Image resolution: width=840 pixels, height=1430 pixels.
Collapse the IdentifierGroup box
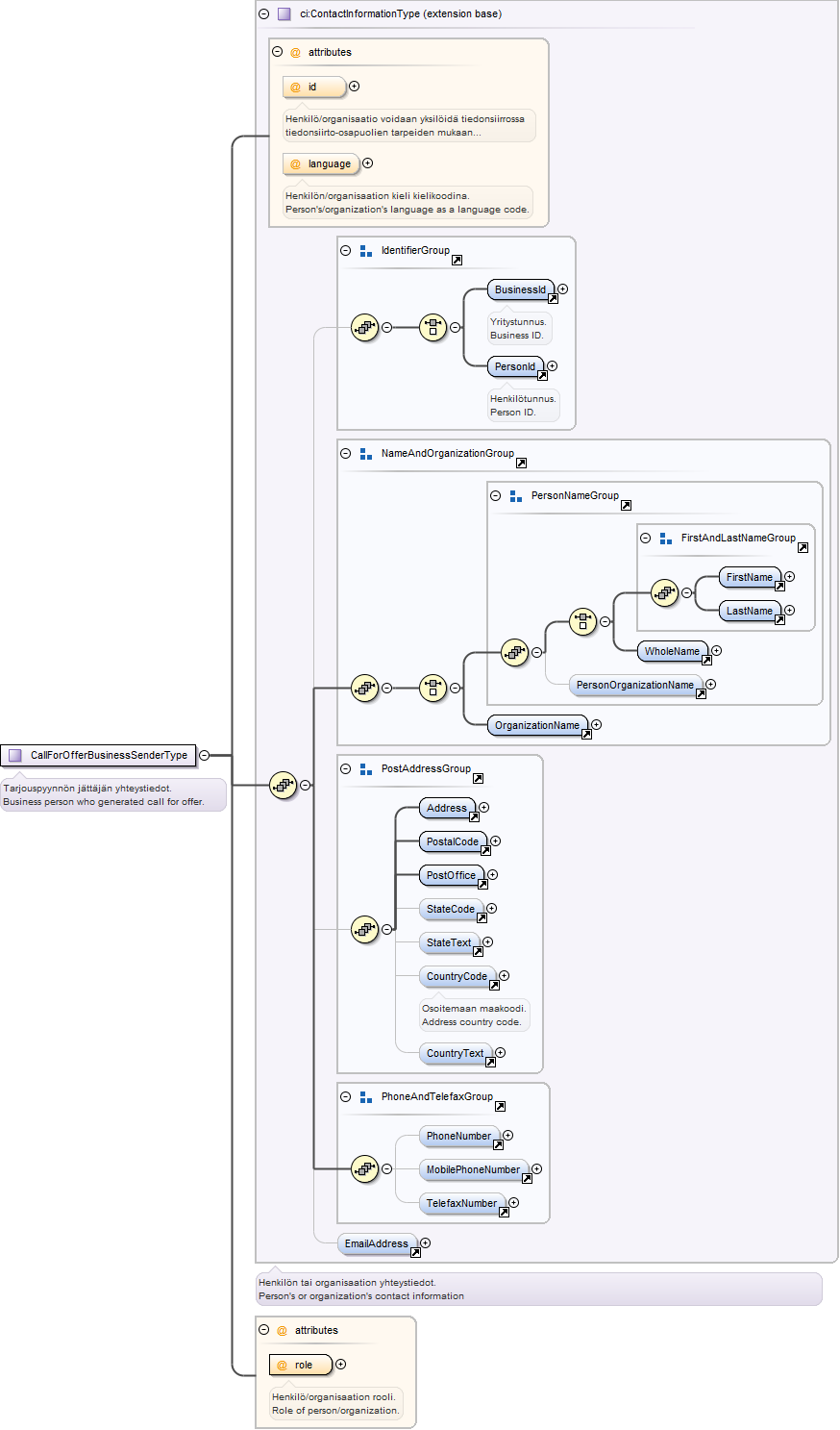tap(346, 251)
